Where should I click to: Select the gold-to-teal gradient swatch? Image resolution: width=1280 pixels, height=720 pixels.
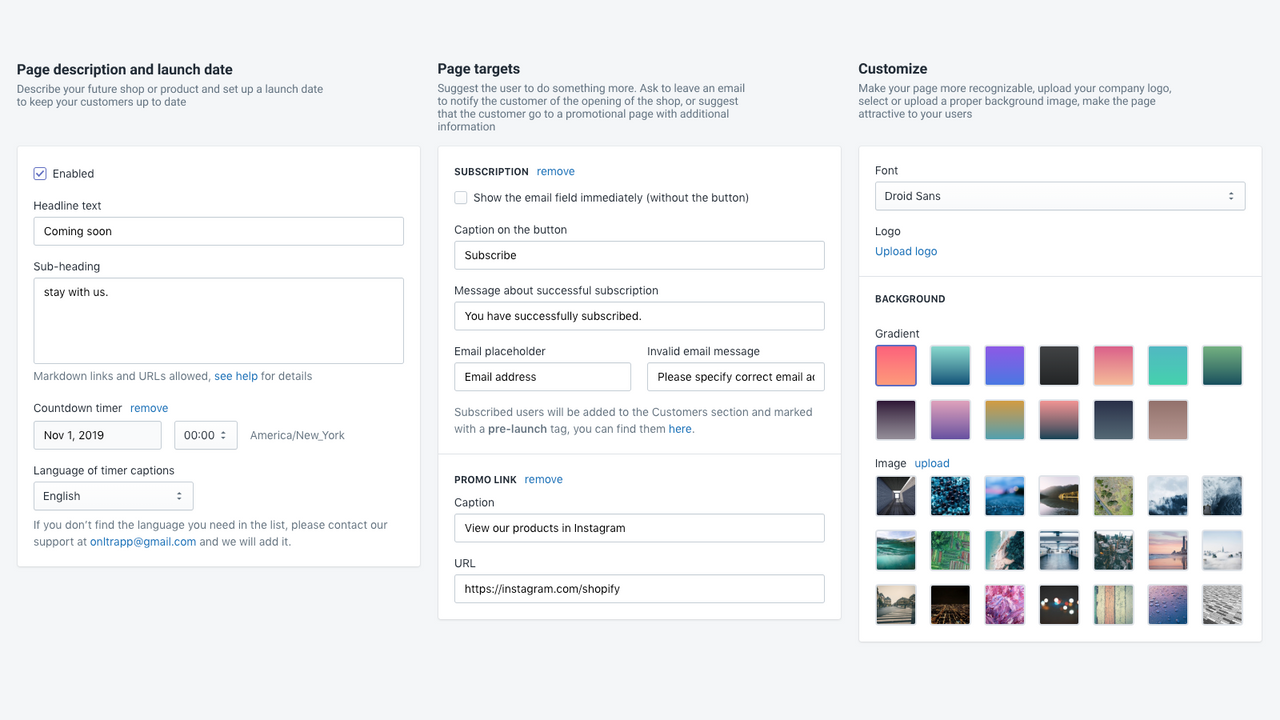tap(1005, 420)
